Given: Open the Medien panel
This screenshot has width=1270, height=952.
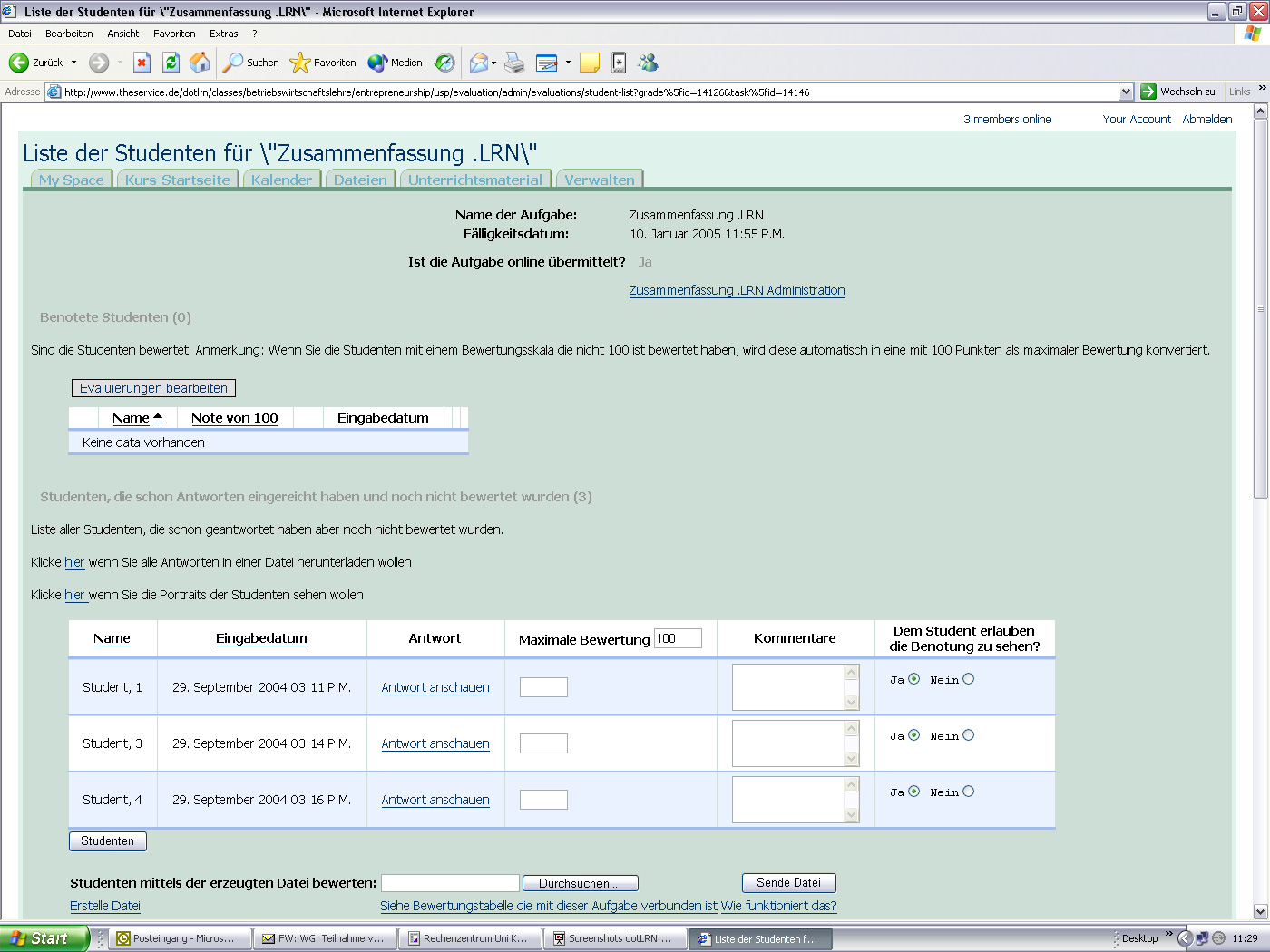Looking at the screenshot, I should point(394,63).
